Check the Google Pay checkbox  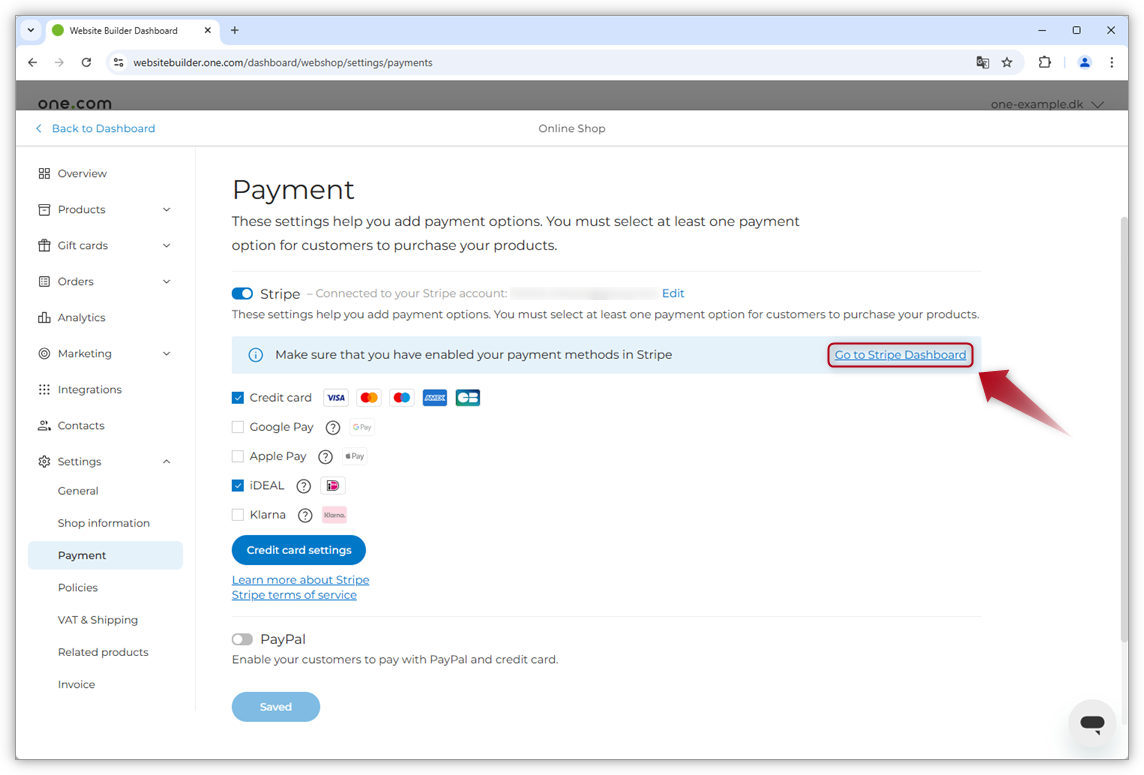coord(238,427)
